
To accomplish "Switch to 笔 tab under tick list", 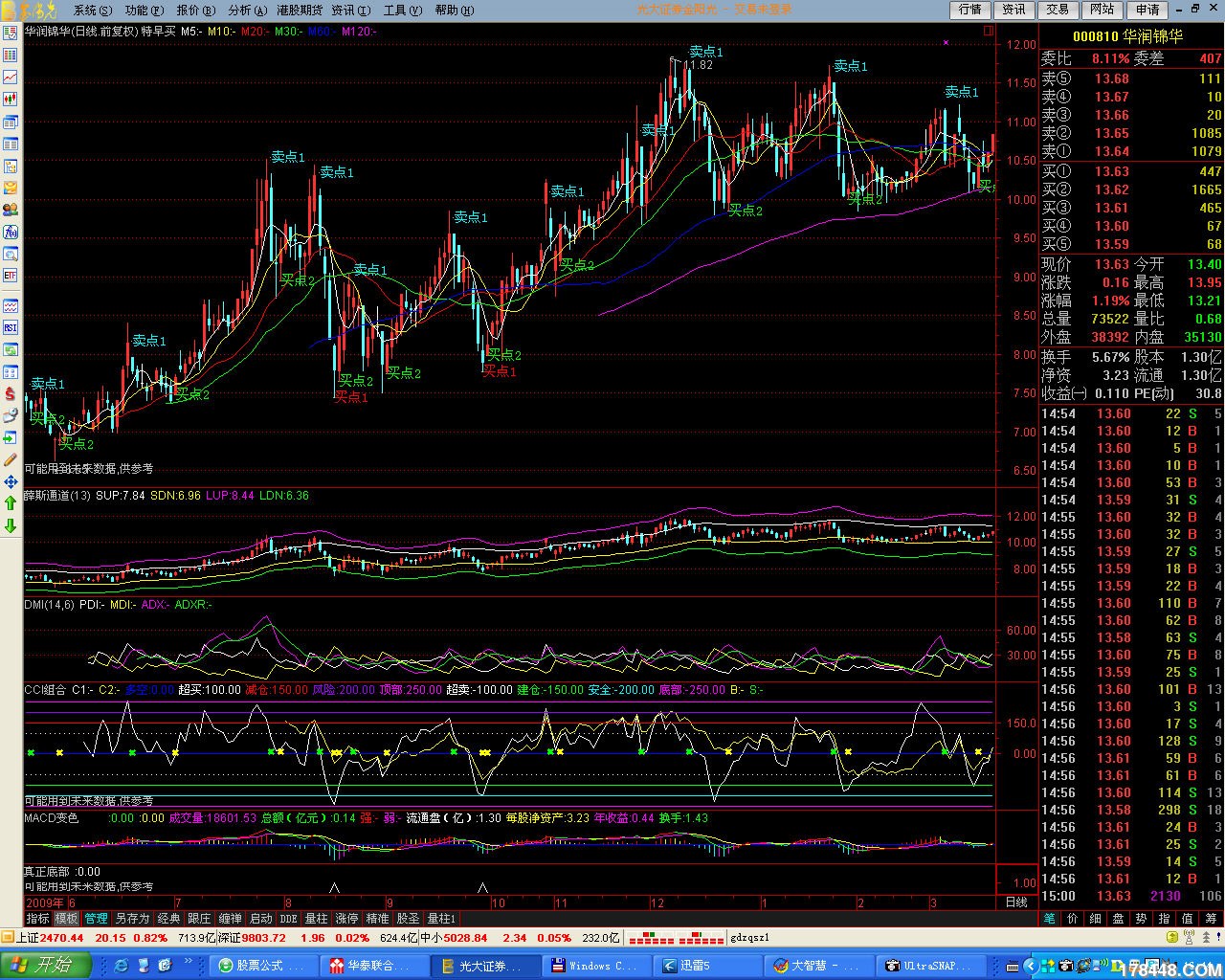I will click(x=1049, y=918).
